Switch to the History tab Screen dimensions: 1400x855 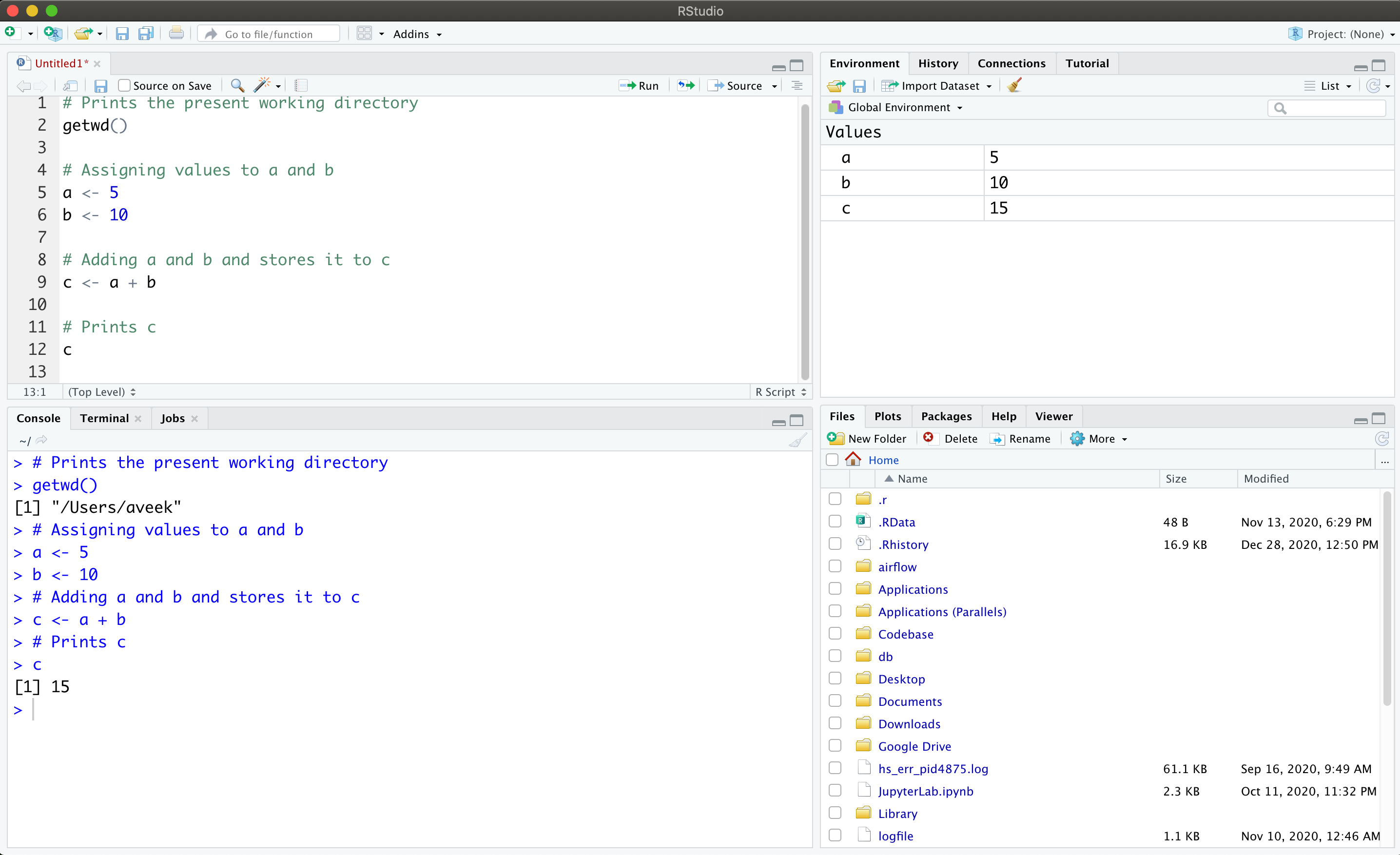pyautogui.click(x=938, y=64)
